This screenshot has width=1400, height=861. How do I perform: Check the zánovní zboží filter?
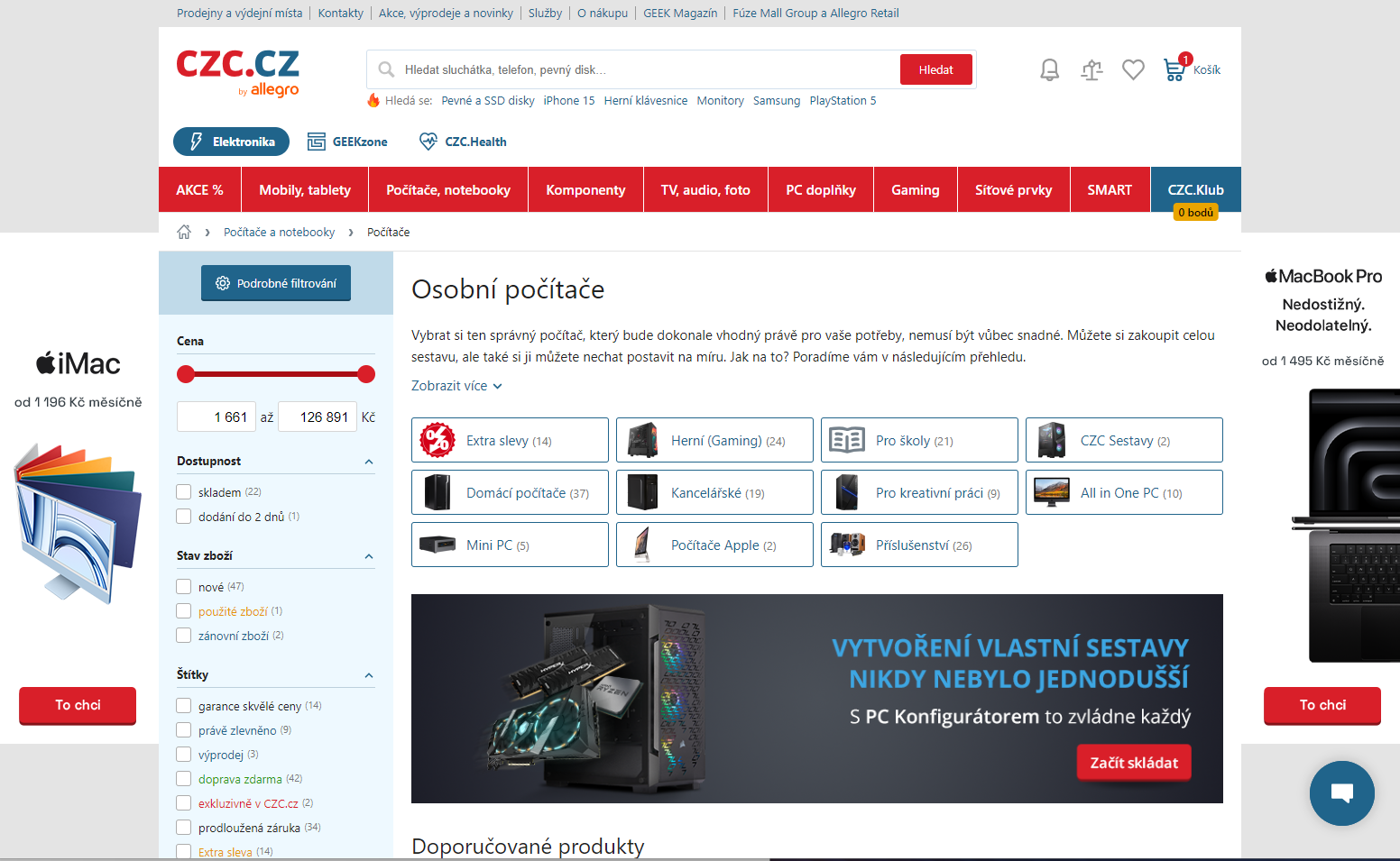coord(184,636)
